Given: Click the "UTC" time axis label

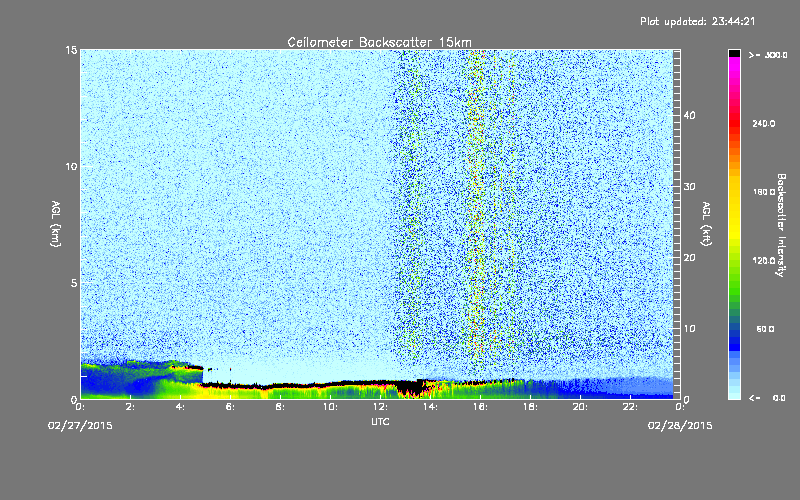Looking at the screenshot, I should coord(380,421).
